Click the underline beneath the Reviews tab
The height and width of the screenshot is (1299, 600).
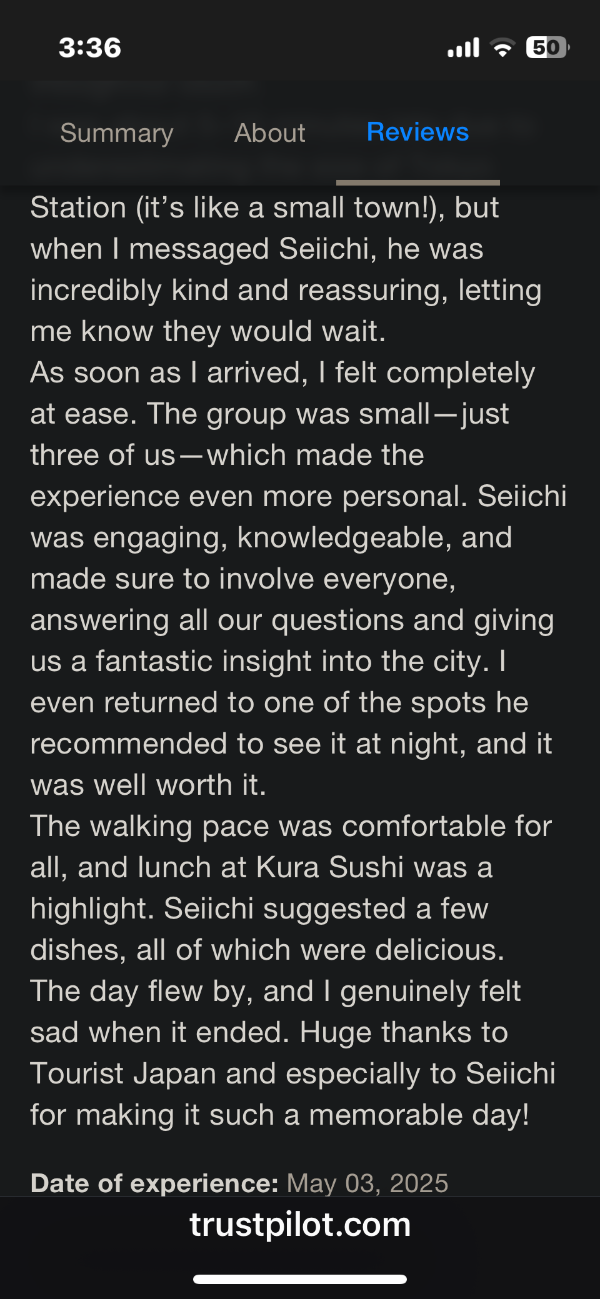[x=417, y=182]
